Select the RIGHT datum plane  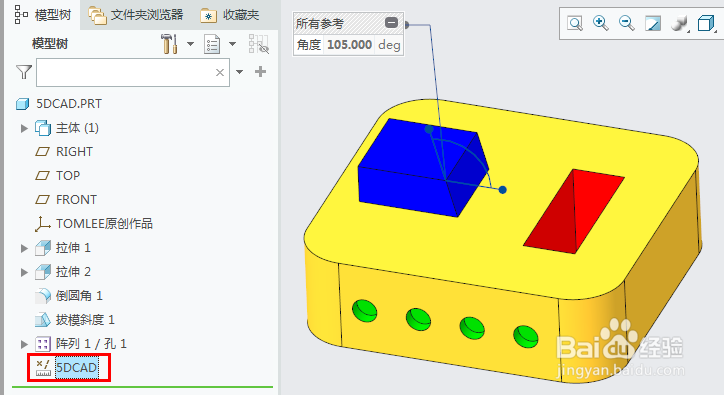[x=74, y=152]
